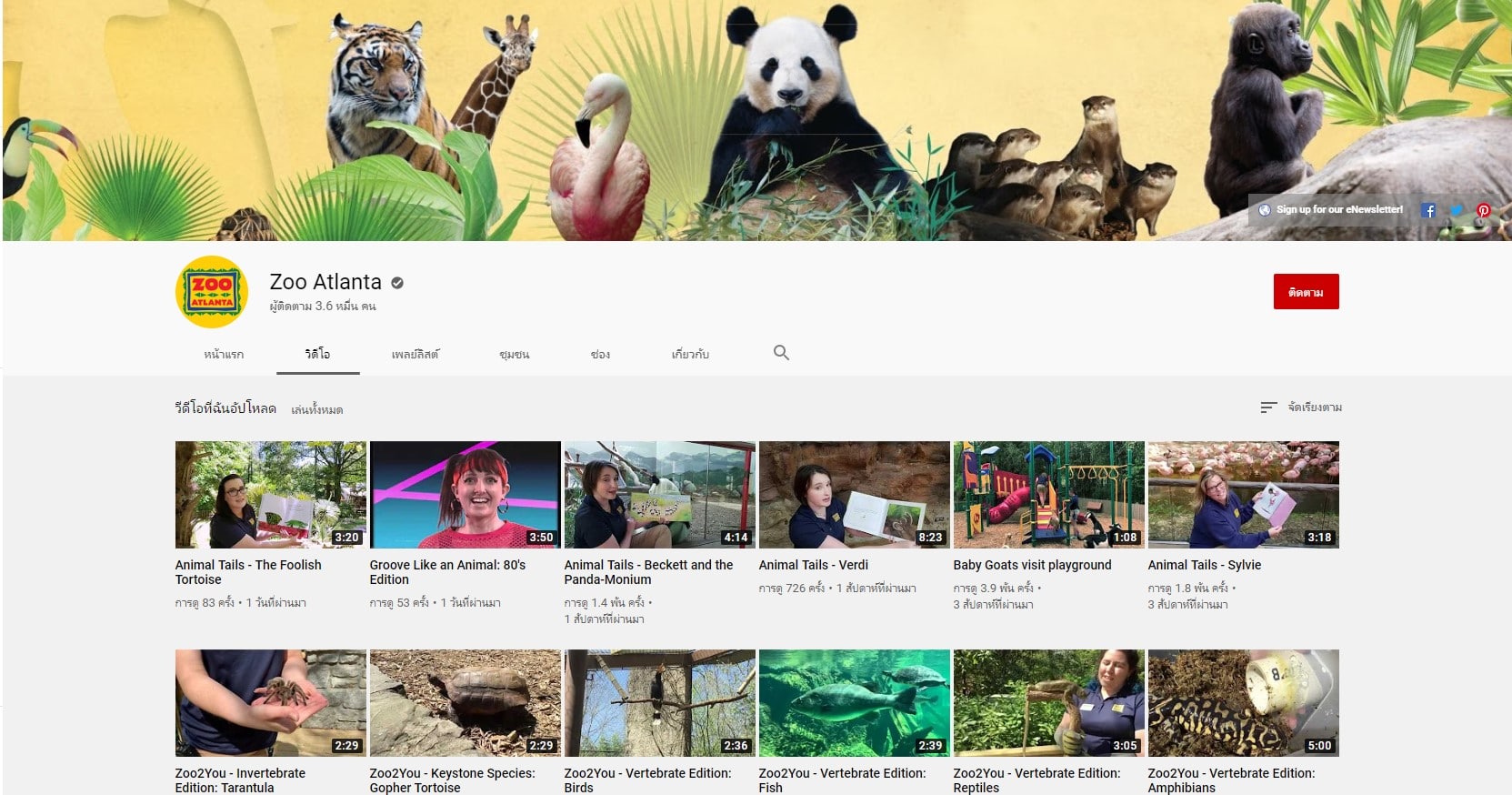Open the Playlists (เพลย์ลิสต์) tab
The image size is (1512, 795).
(415, 354)
